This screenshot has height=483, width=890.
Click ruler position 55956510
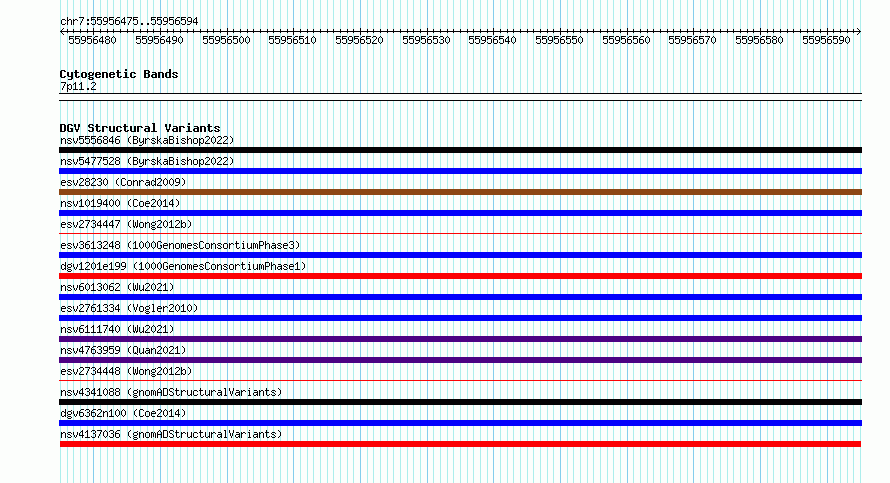click(292, 40)
